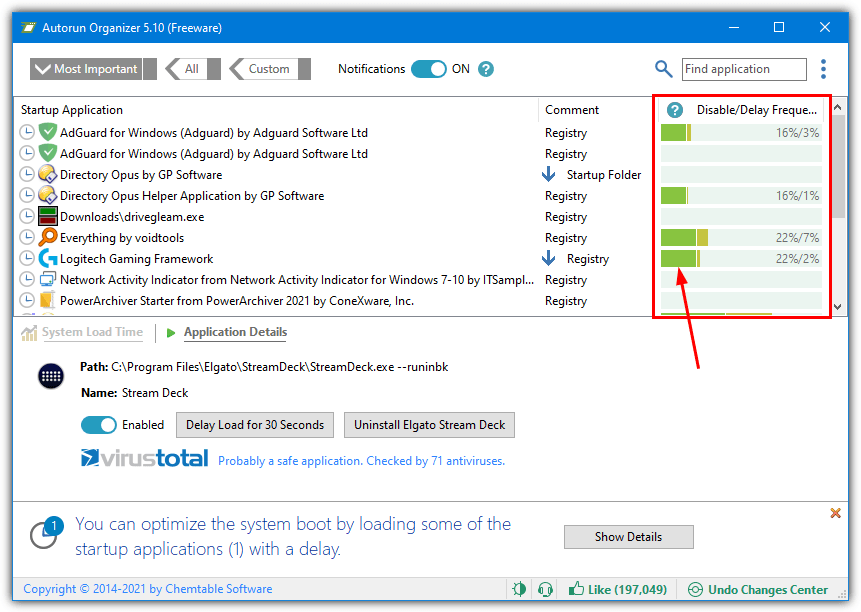Dismiss the optimization tip with orange X
The image size is (861, 612).
[835, 513]
